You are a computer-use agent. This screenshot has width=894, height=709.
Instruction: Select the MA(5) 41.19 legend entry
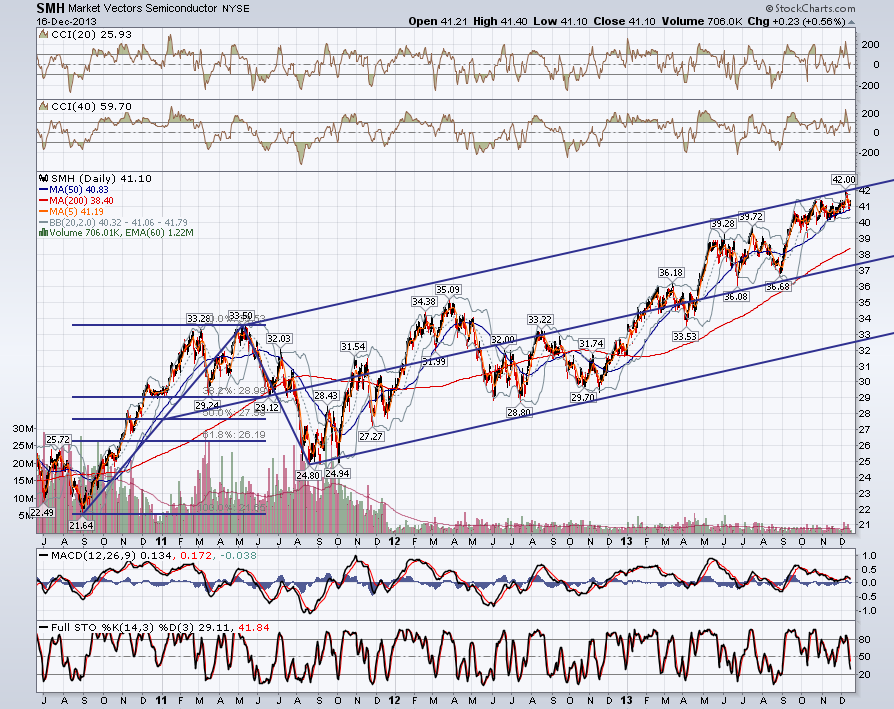[71, 211]
